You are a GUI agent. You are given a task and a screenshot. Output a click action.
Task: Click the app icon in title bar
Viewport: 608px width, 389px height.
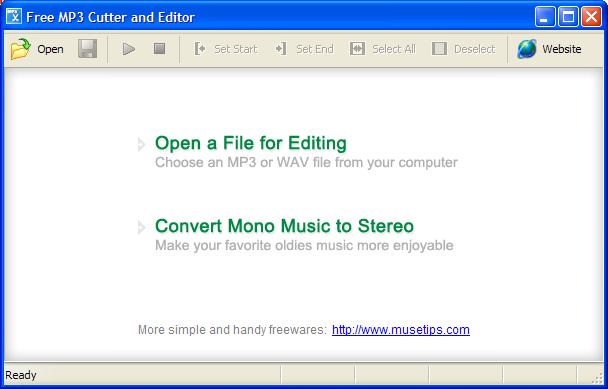[14, 17]
